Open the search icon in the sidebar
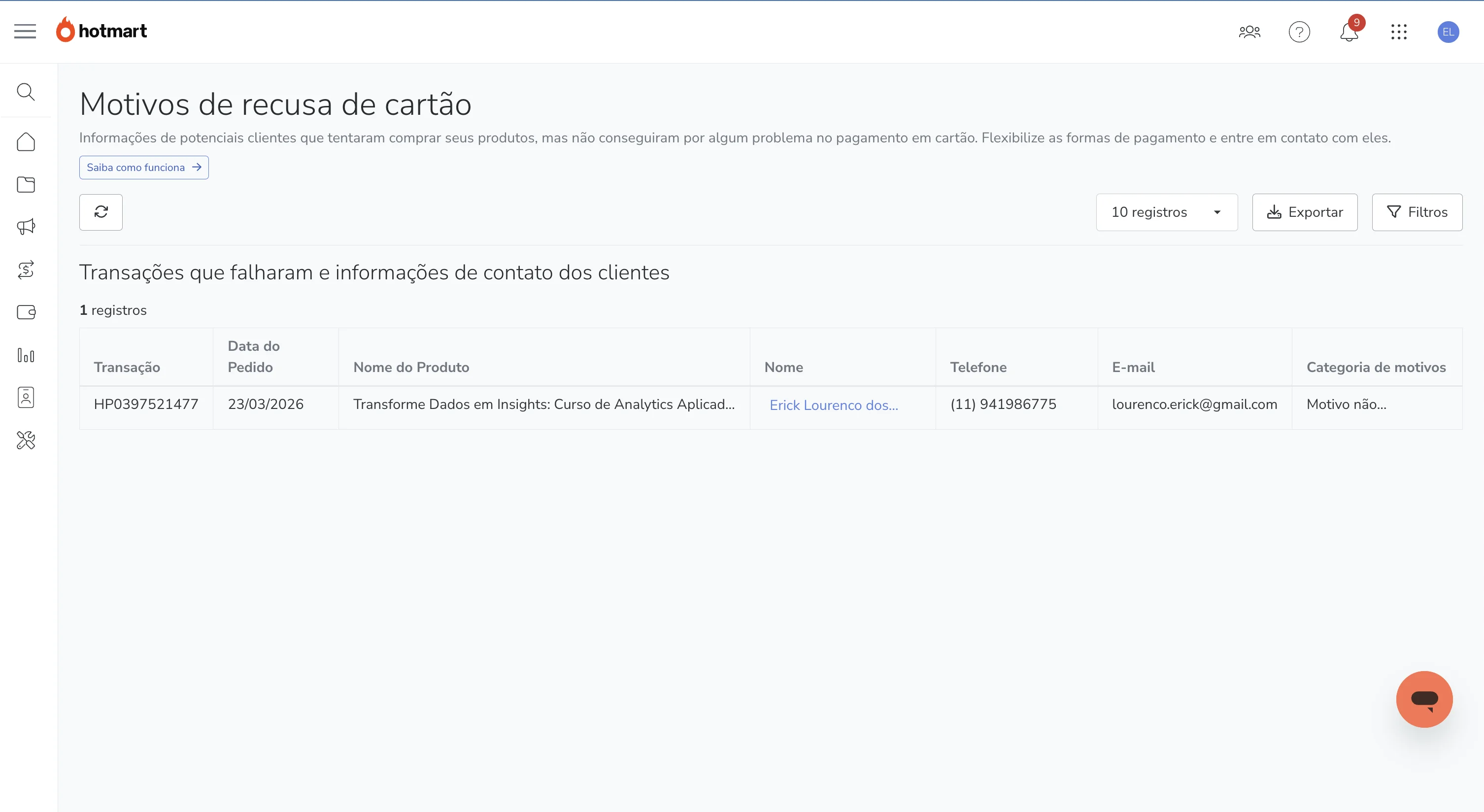Image resolution: width=1484 pixels, height=812 pixels. click(x=26, y=92)
